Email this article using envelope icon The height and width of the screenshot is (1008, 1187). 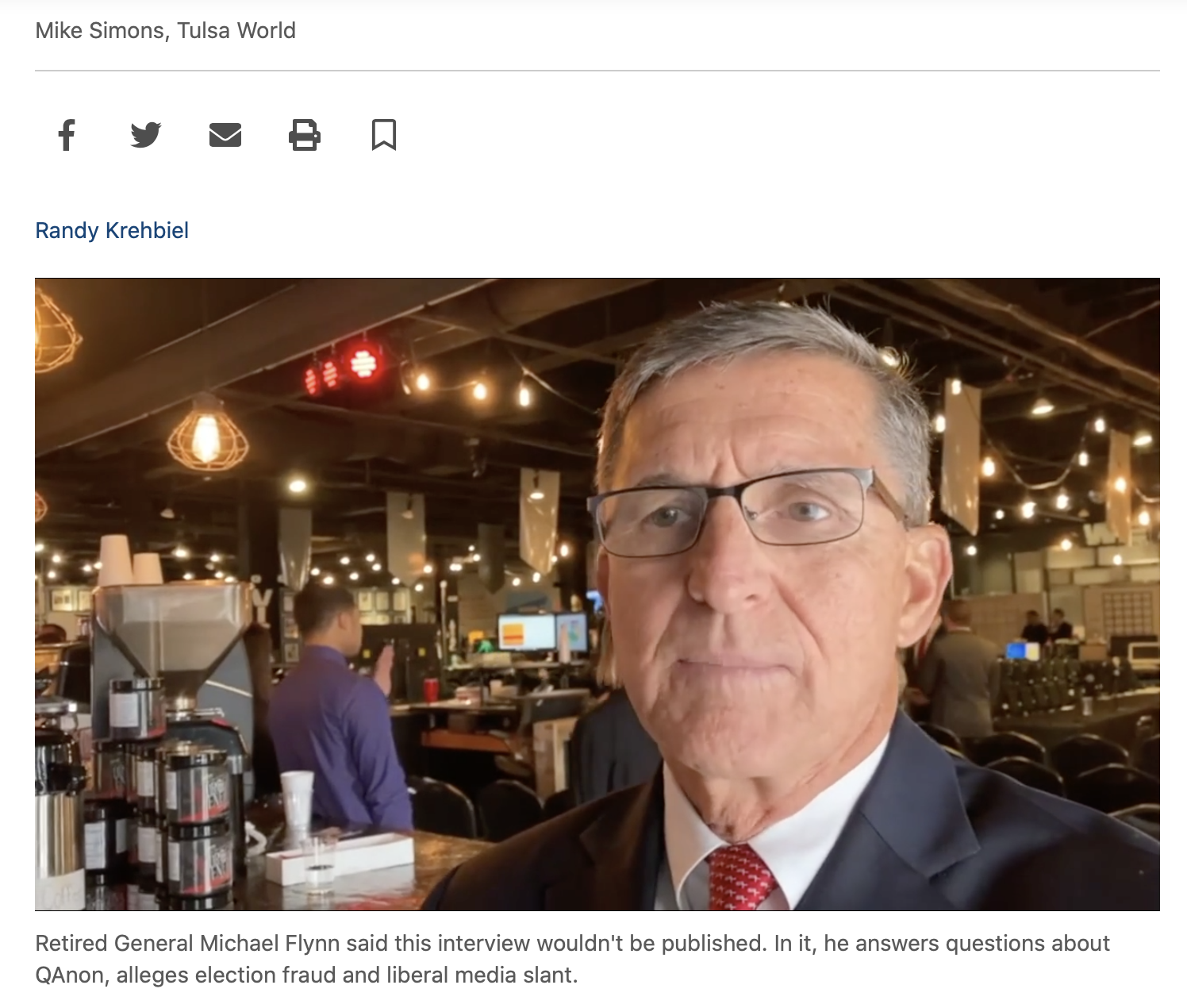(x=225, y=135)
